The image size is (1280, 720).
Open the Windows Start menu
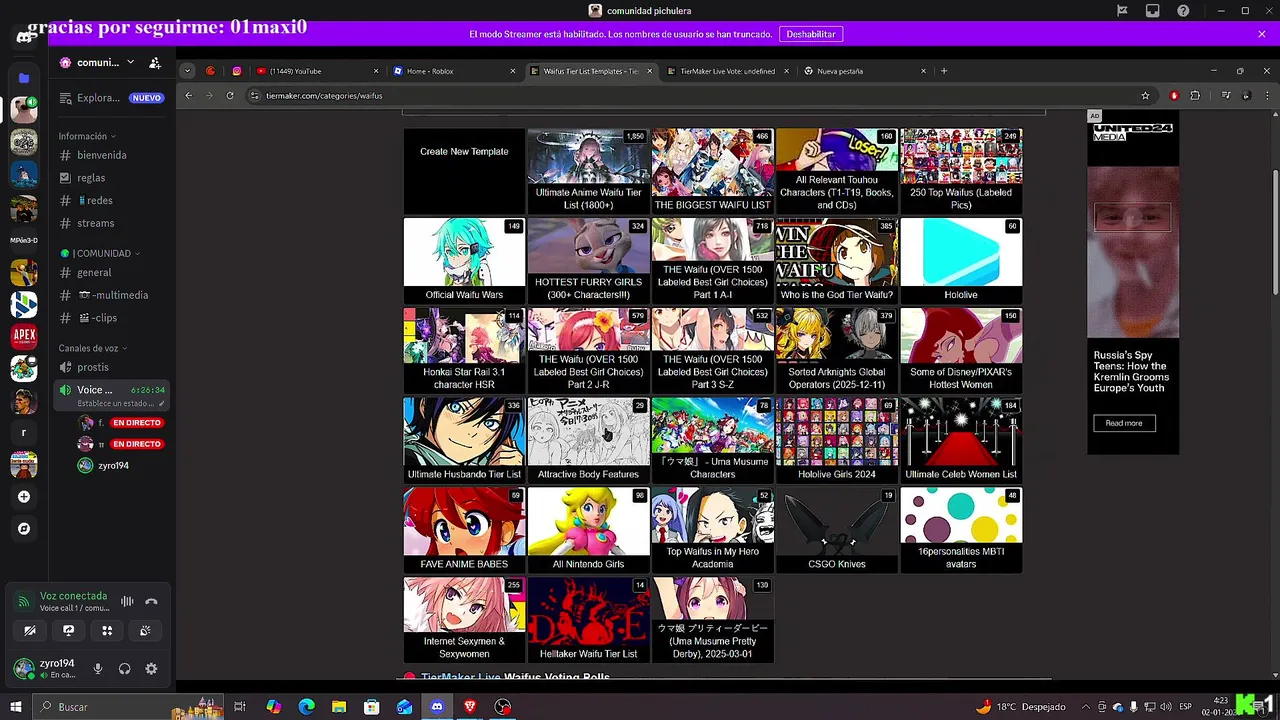point(15,707)
